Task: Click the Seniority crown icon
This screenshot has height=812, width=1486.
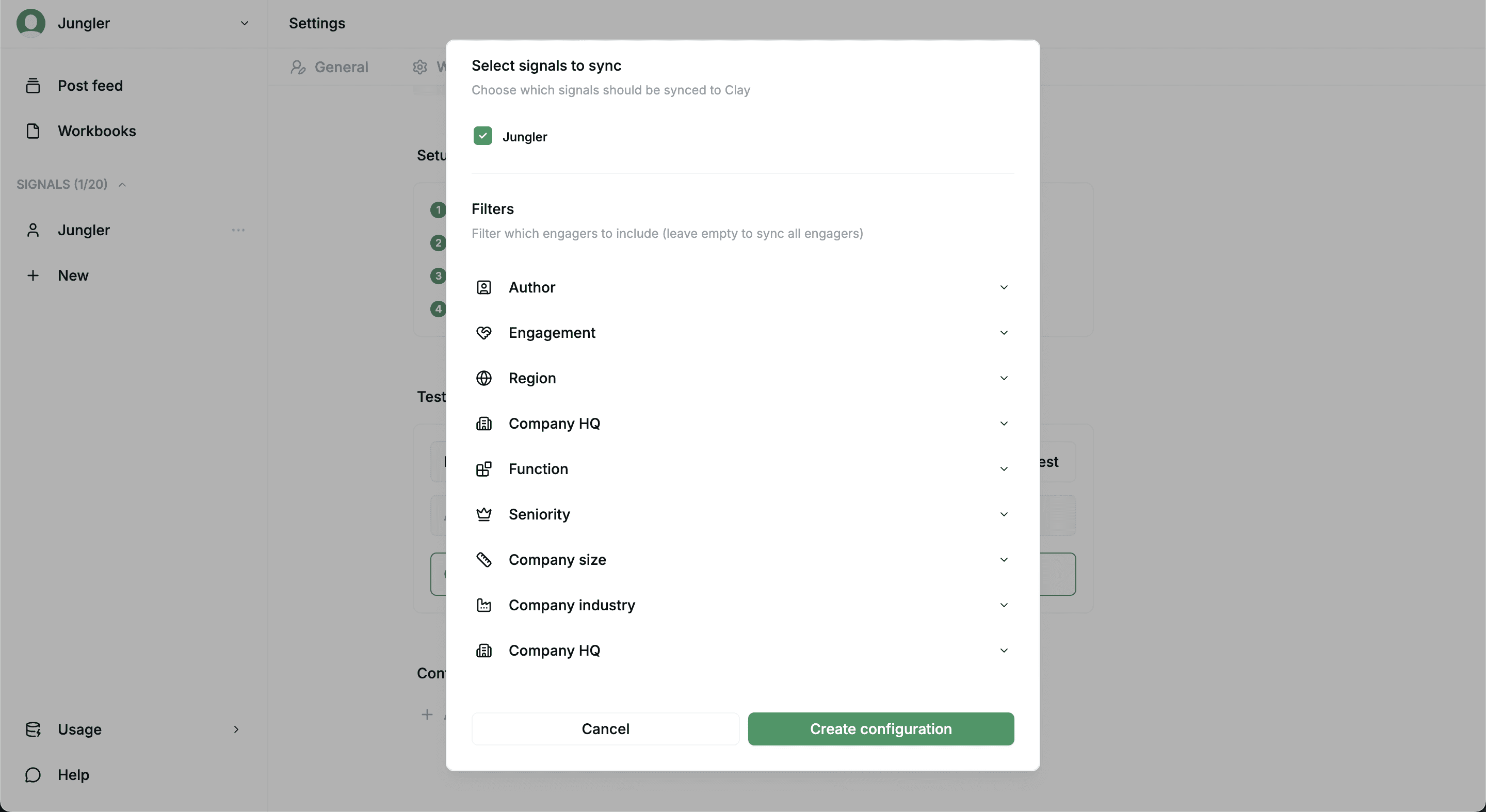Action: click(484, 514)
